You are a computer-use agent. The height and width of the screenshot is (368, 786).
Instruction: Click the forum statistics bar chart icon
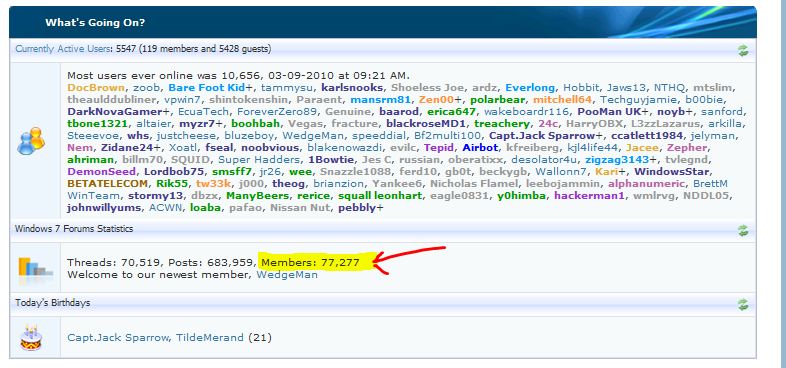[35, 266]
